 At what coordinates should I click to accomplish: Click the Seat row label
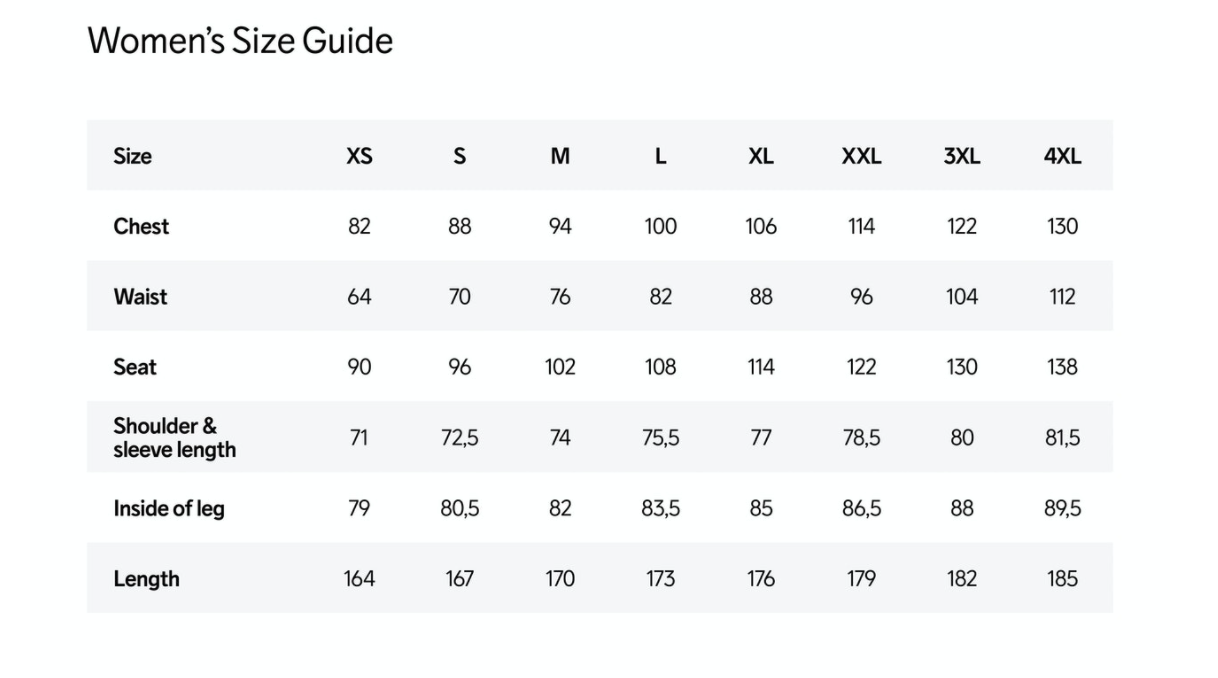pos(135,367)
